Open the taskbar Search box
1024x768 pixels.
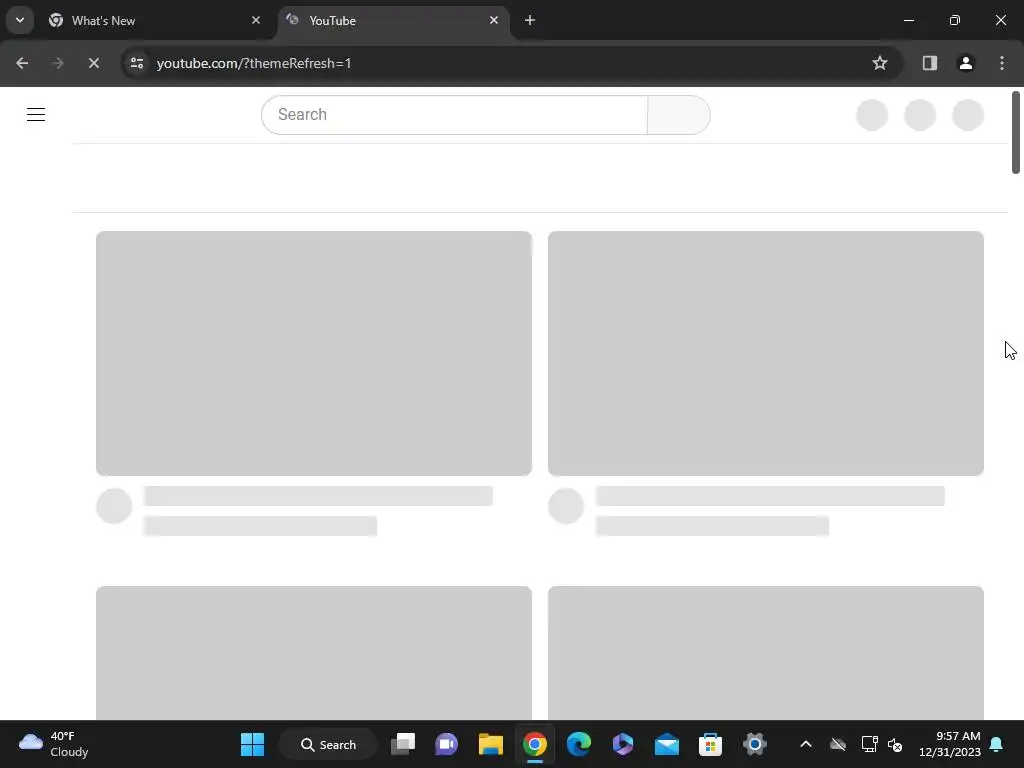(328, 744)
